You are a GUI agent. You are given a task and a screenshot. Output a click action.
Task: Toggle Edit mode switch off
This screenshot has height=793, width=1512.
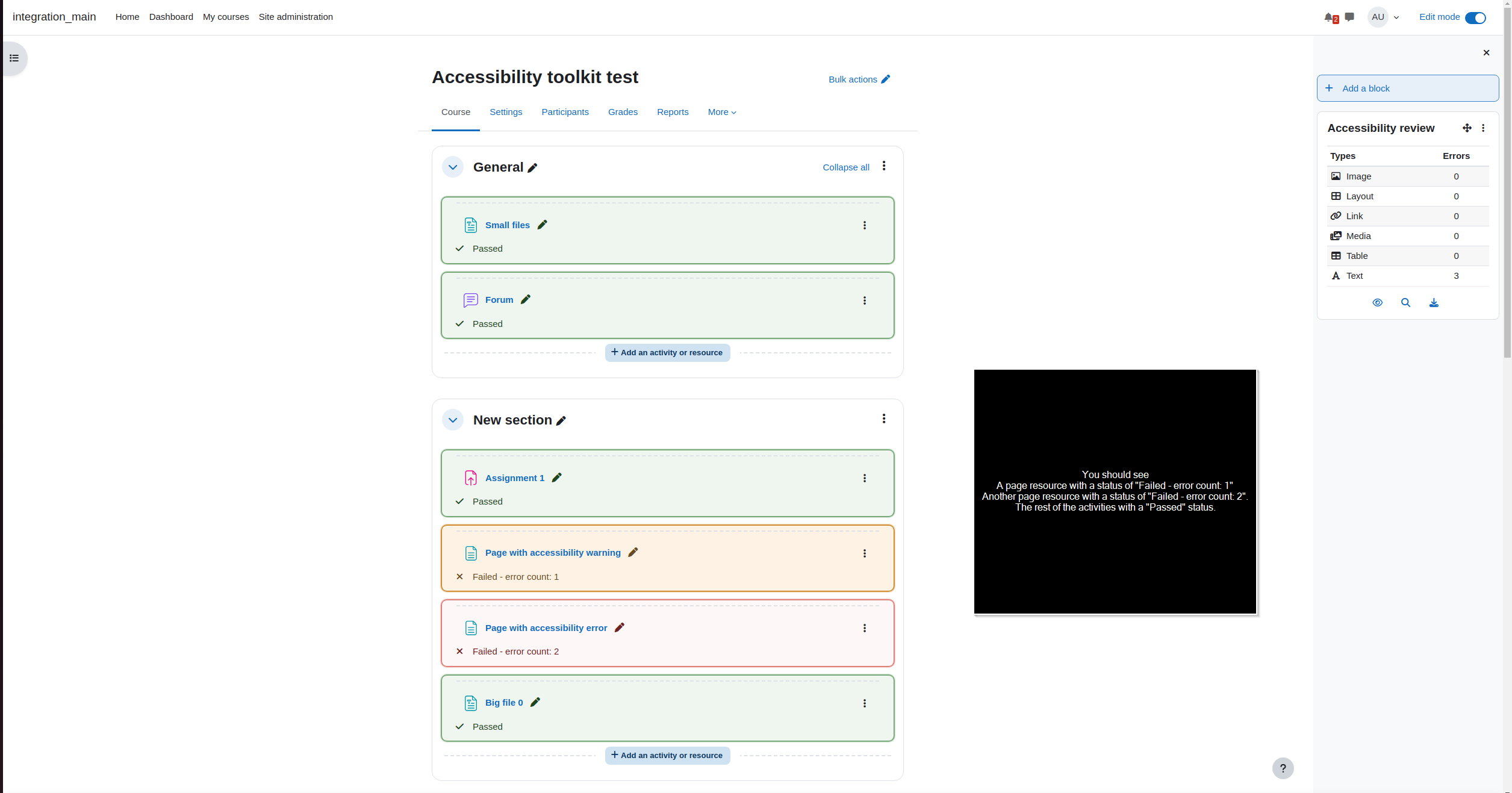click(x=1475, y=17)
